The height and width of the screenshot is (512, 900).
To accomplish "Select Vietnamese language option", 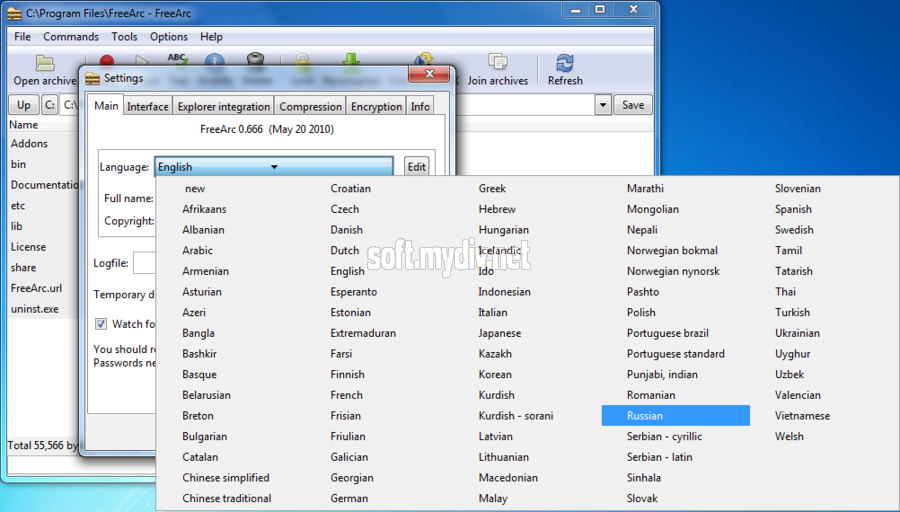I will click(x=802, y=416).
